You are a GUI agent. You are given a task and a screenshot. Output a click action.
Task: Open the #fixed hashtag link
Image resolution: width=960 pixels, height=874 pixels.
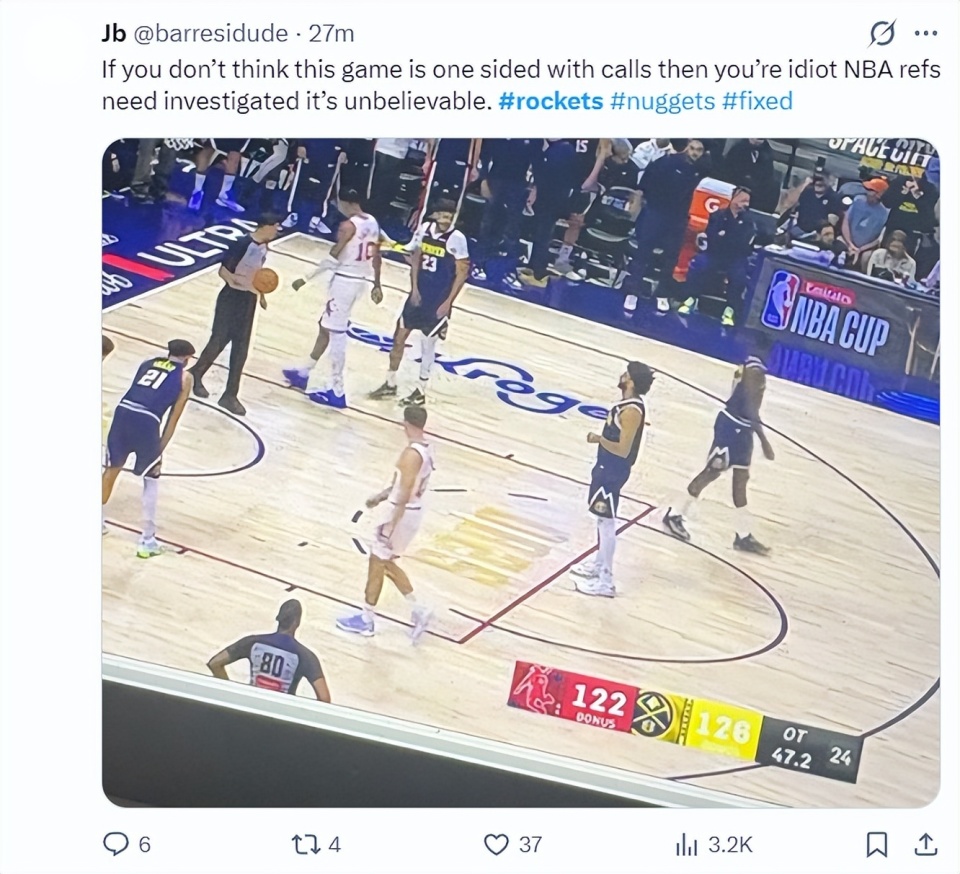click(x=757, y=100)
